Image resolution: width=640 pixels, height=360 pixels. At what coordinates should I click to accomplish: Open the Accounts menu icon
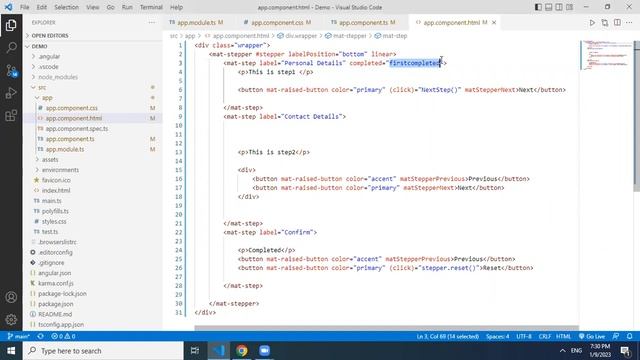[11, 297]
